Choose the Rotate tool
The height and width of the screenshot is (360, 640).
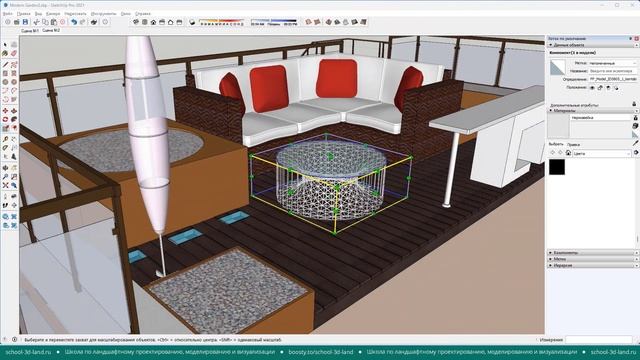pos(5,119)
